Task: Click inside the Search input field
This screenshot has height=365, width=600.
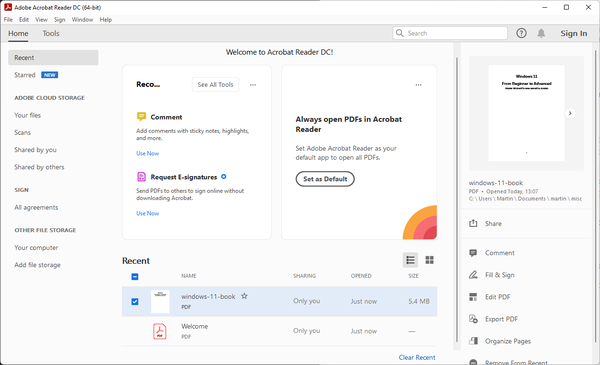Action: click(450, 33)
